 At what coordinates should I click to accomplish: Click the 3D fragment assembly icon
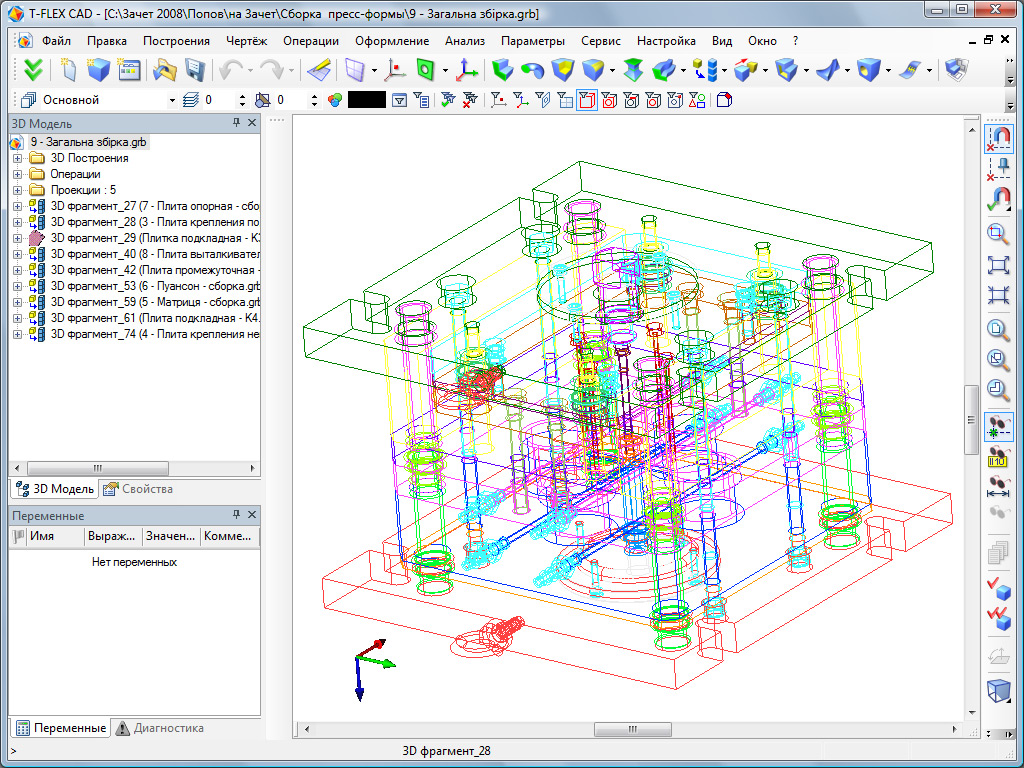(x=956, y=70)
